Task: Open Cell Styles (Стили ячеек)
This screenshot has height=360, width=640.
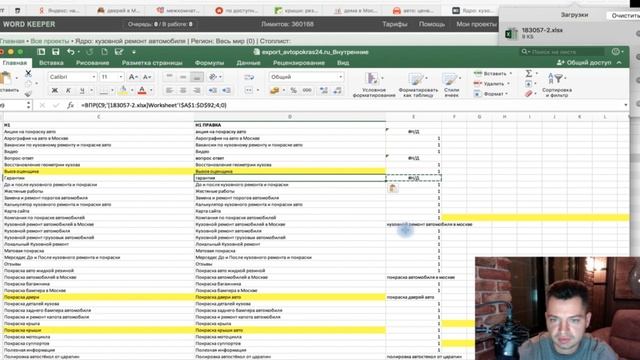Action: [451, 85]
